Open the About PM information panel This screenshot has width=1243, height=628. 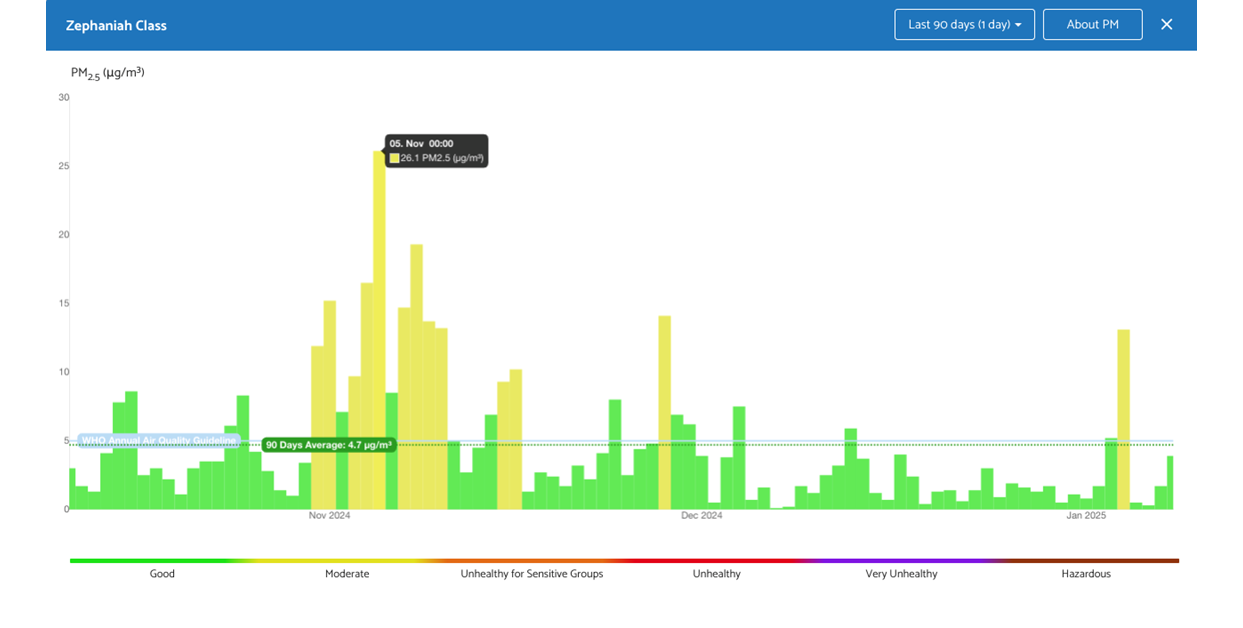[x=1092, y=24]
